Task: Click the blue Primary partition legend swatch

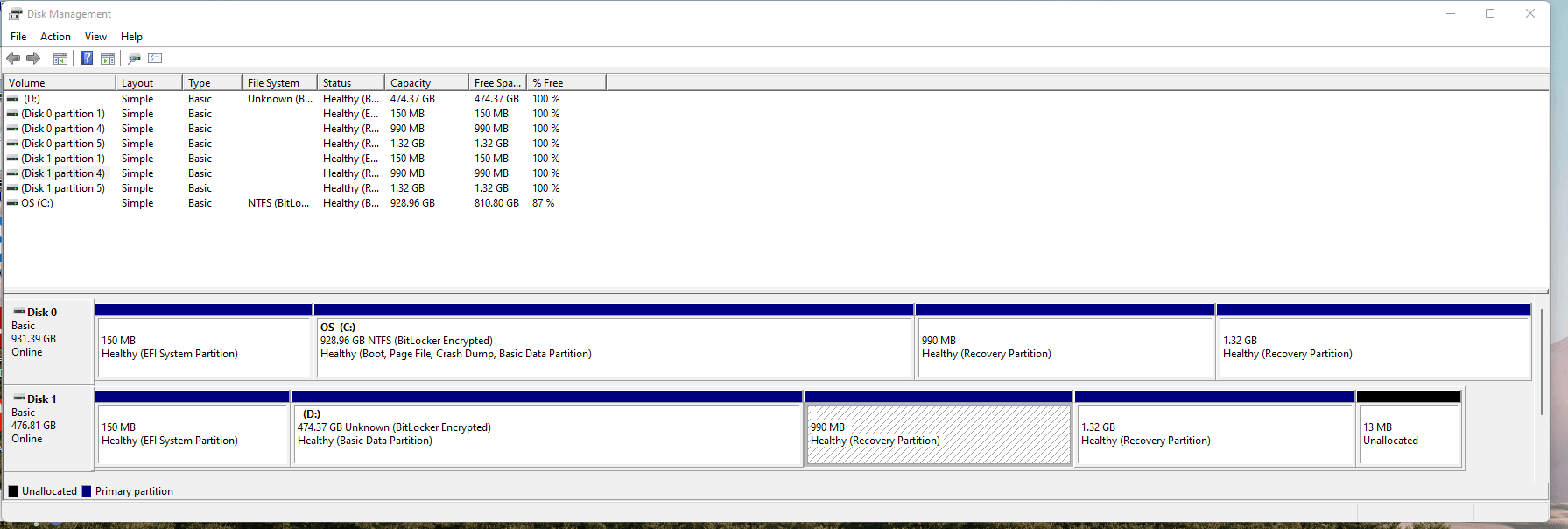Action: coord(87,491)
